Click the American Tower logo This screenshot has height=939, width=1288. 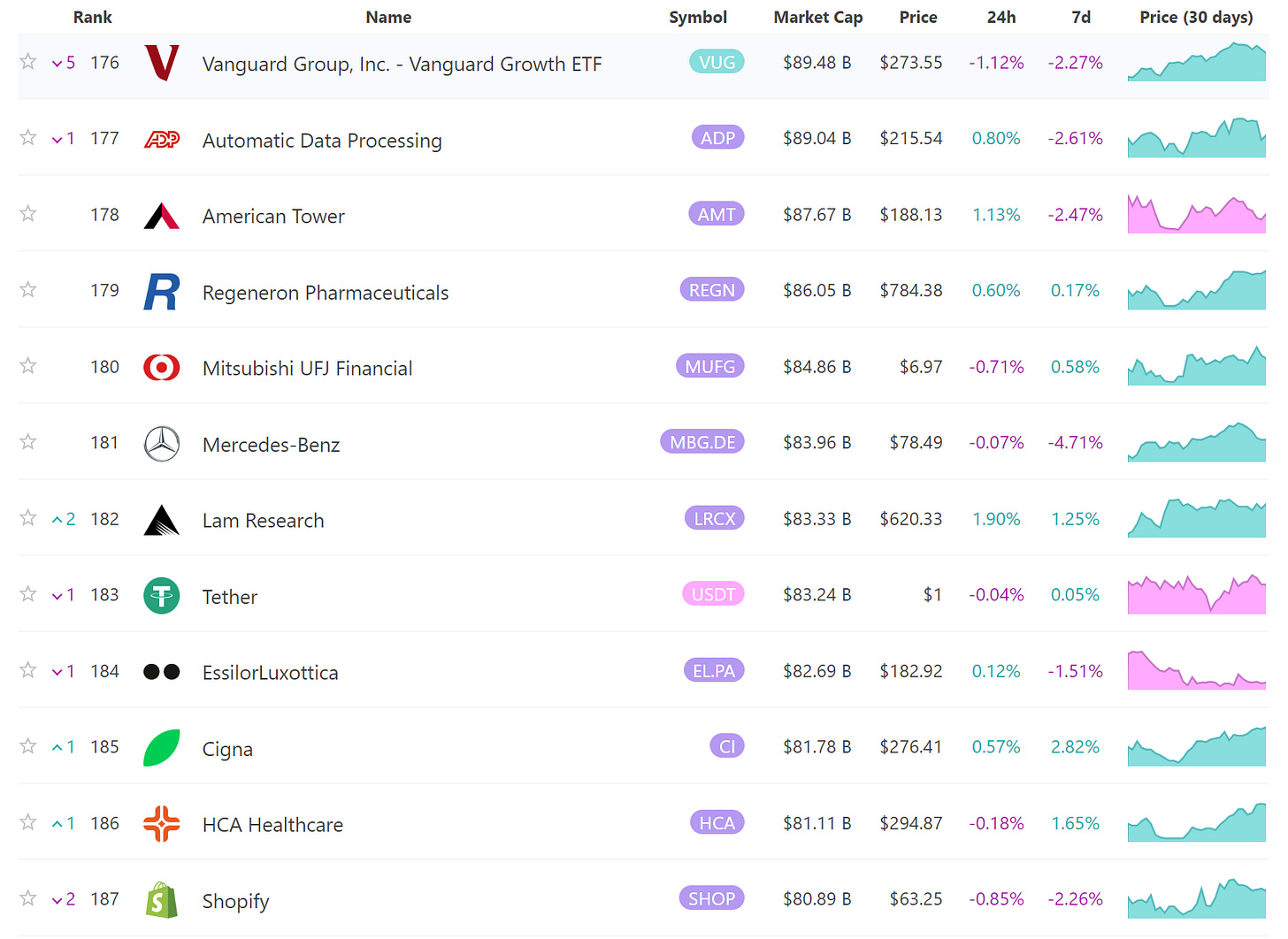point(162,216)
